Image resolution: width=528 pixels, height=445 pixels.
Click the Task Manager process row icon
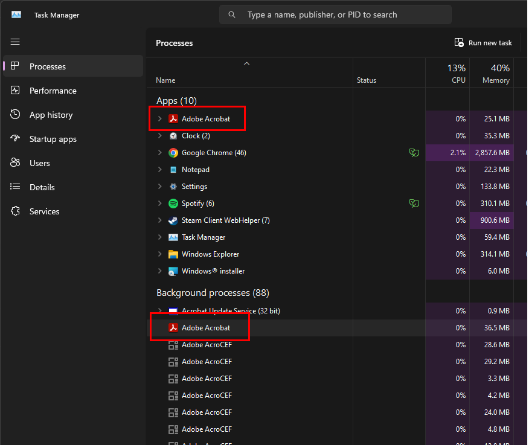point(173,237)
